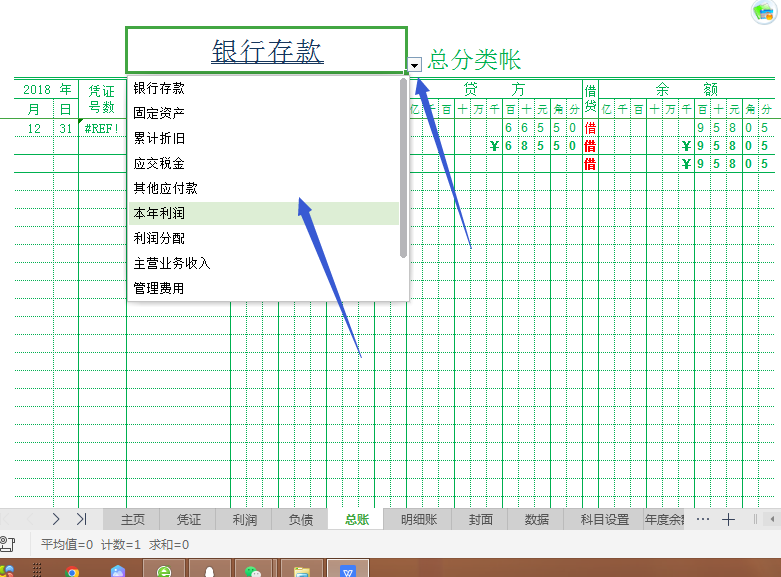
Task: Click the status bar macro icon
Action: tap(7, 544)
